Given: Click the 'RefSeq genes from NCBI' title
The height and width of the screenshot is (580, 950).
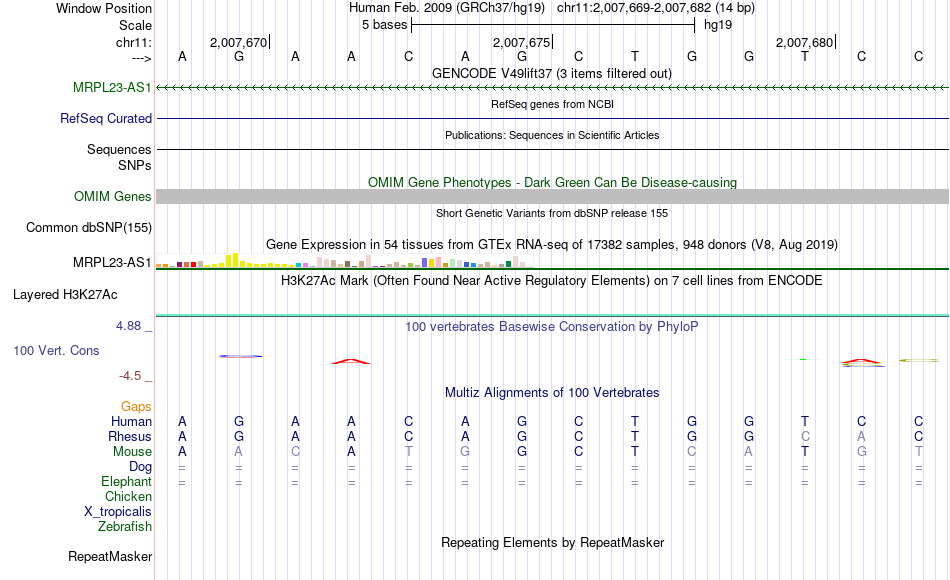Looking at the screenshot, I should (x=552, y=104).
